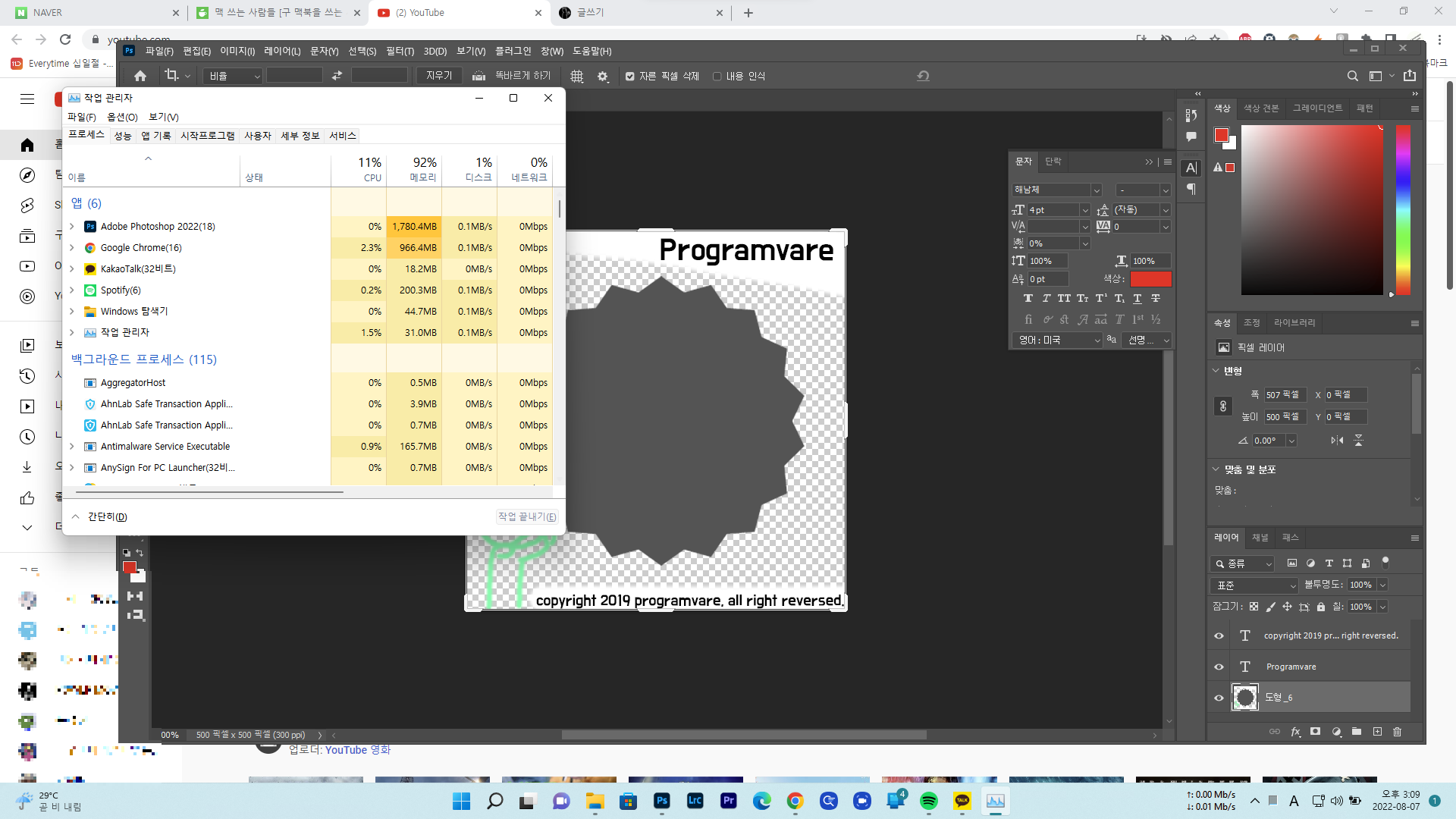Click faux bold T icon in Character panel

point(1028,299)
